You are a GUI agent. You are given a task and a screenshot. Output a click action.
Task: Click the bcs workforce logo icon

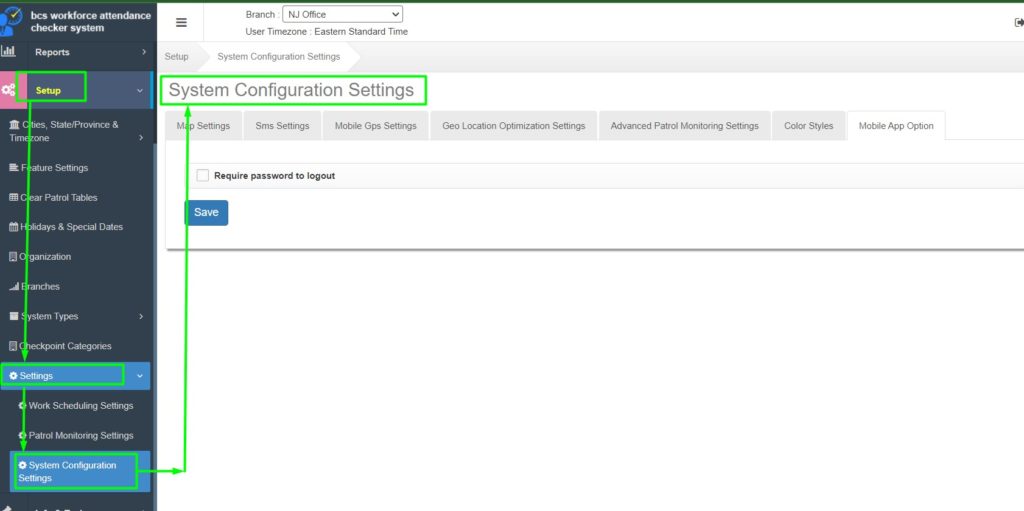pos(13,21)
